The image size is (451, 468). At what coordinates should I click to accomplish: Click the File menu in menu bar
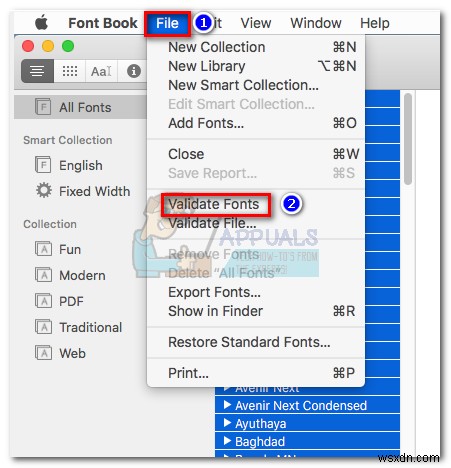click(x=167, y=24)
